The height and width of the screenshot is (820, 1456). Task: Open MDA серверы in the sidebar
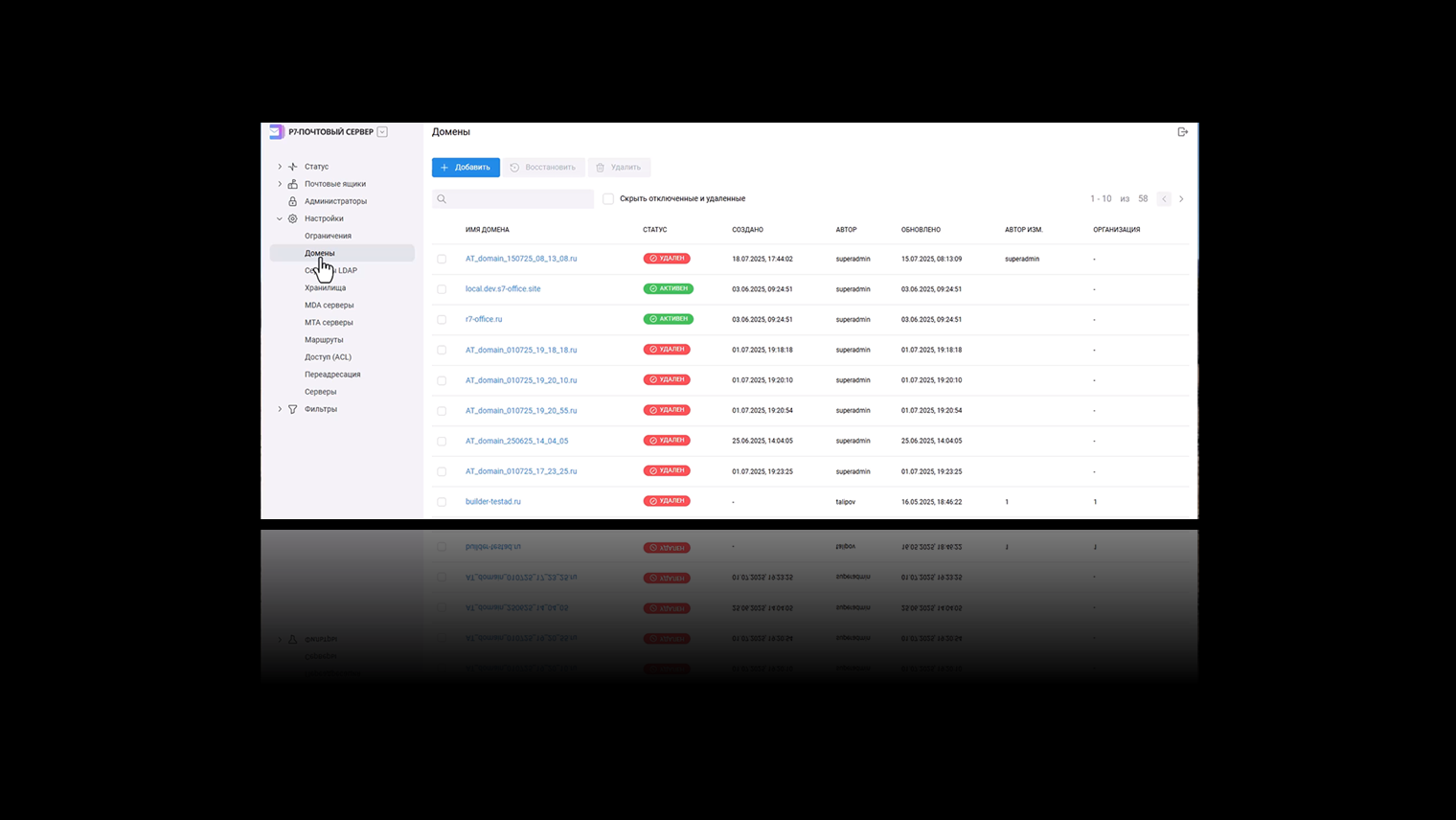pyautogui.click(x=329, y=306)
